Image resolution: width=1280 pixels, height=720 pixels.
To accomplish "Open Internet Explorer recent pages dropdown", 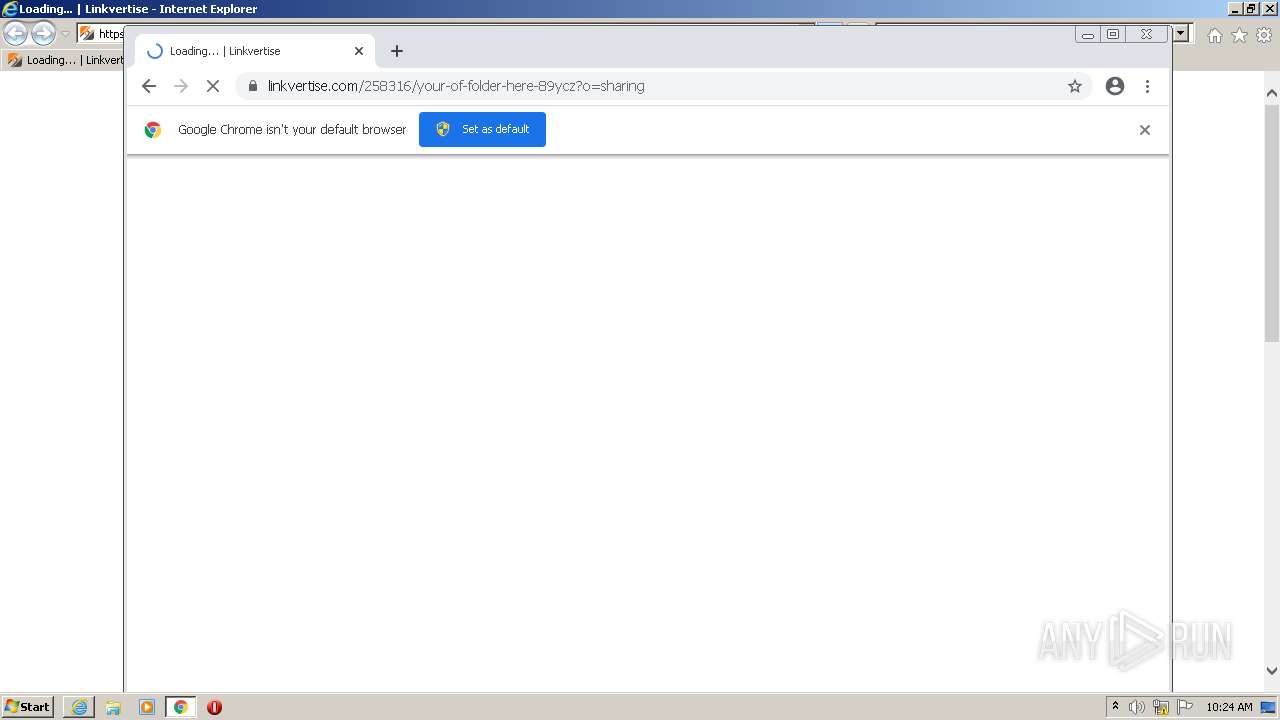I will click(x=65, y=34).
